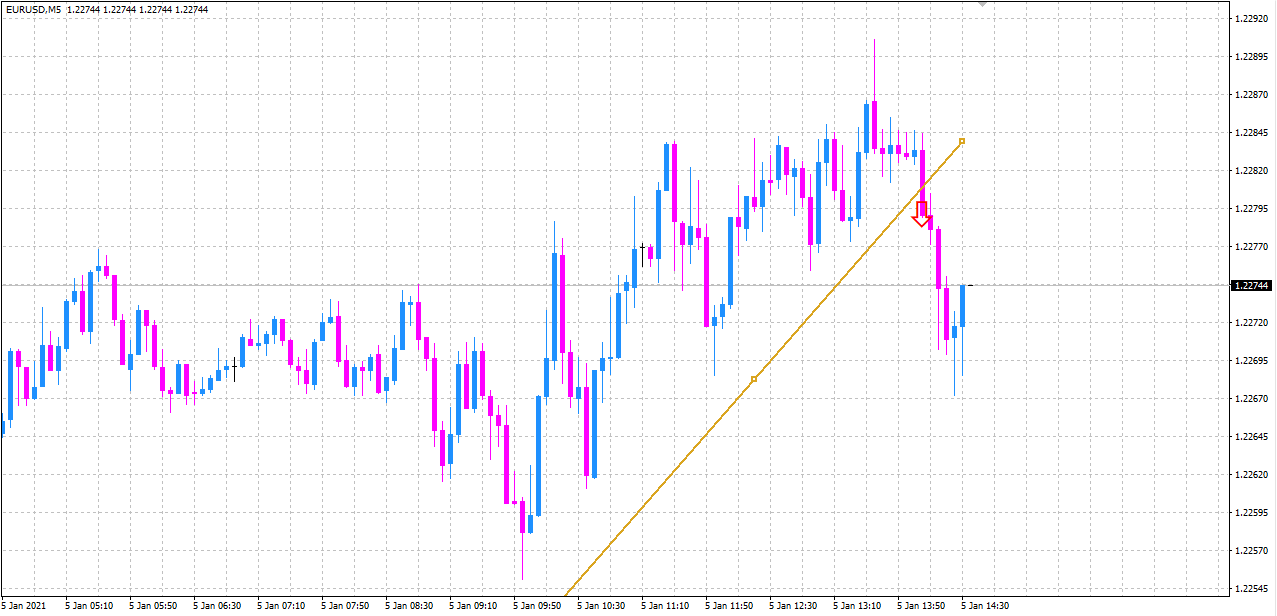Click price axis label 1.22870

(1252, 95)
